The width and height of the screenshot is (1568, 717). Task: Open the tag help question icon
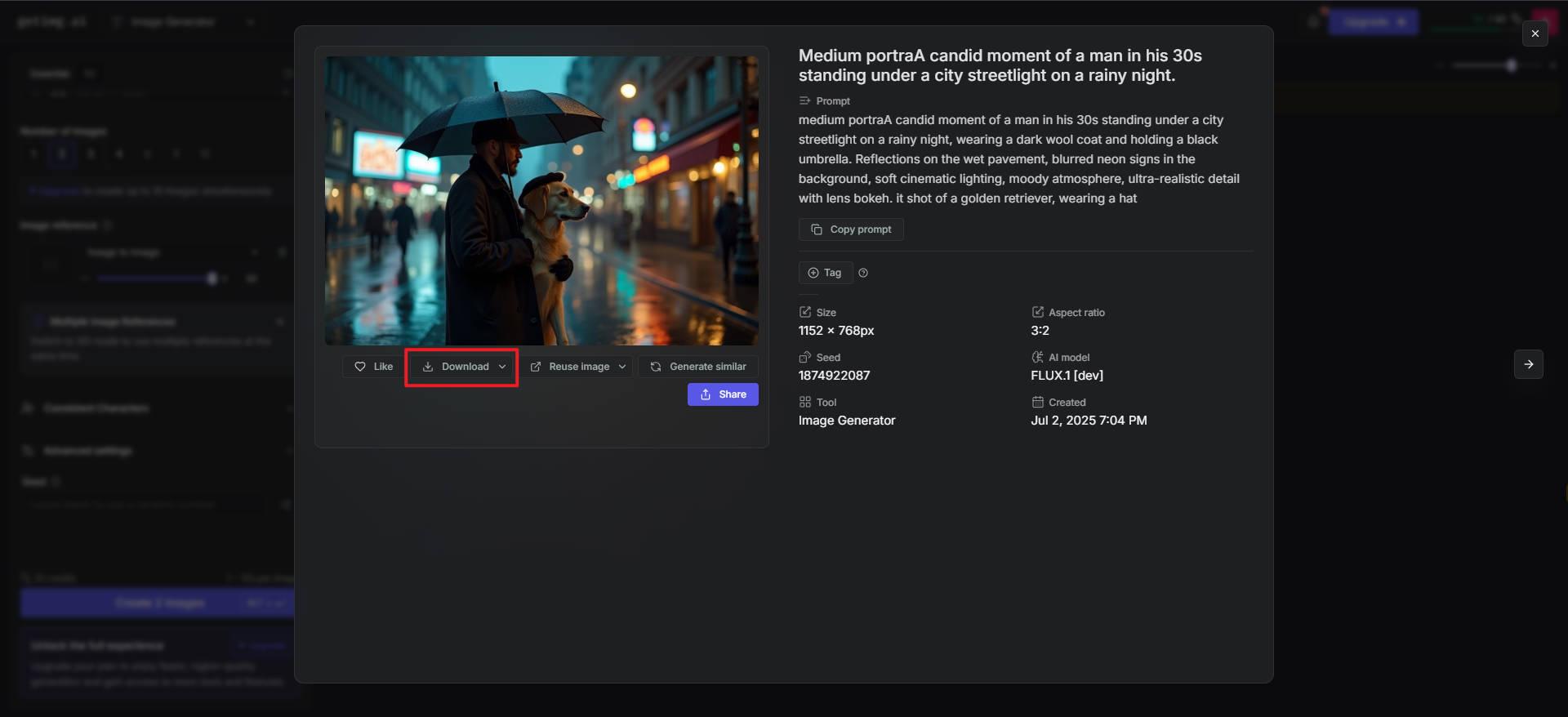click(x=863, y=273)
